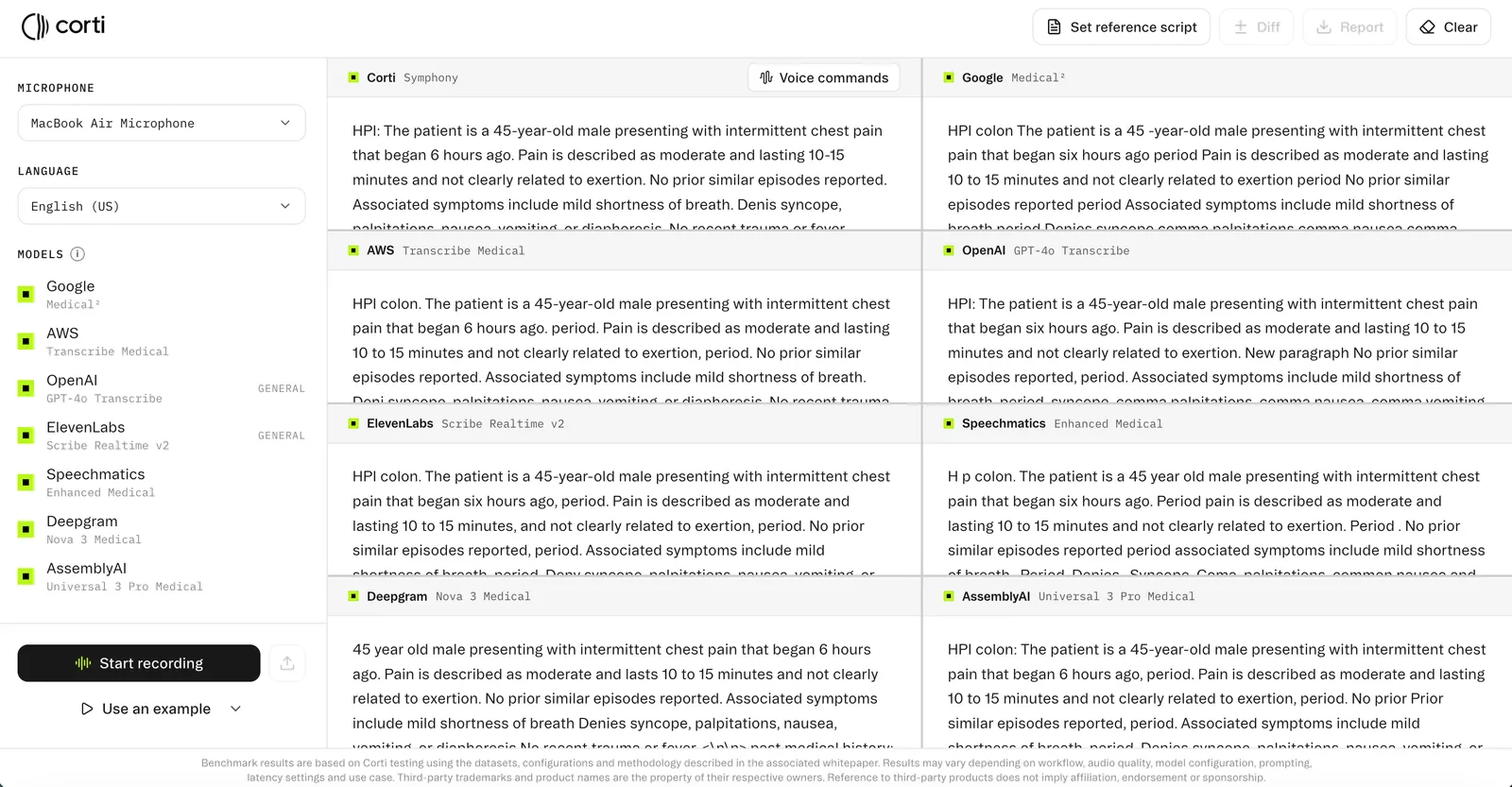The height and width of the screenshot is (787, 1512).
Task: Click the green indicator beside AssemblyAI panel
Action: point(949,596)
